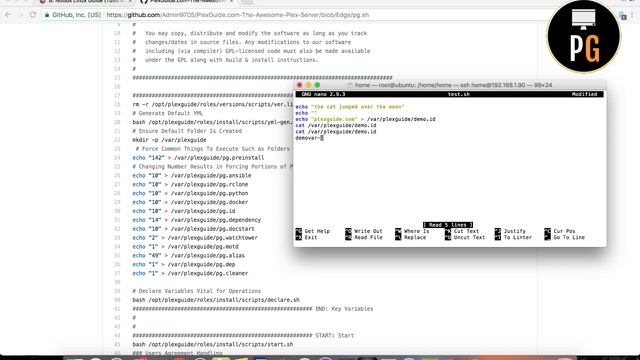Click the pg.ansible echo line
Viewport: 640px width, 360px height.
[x=192, y=176]
